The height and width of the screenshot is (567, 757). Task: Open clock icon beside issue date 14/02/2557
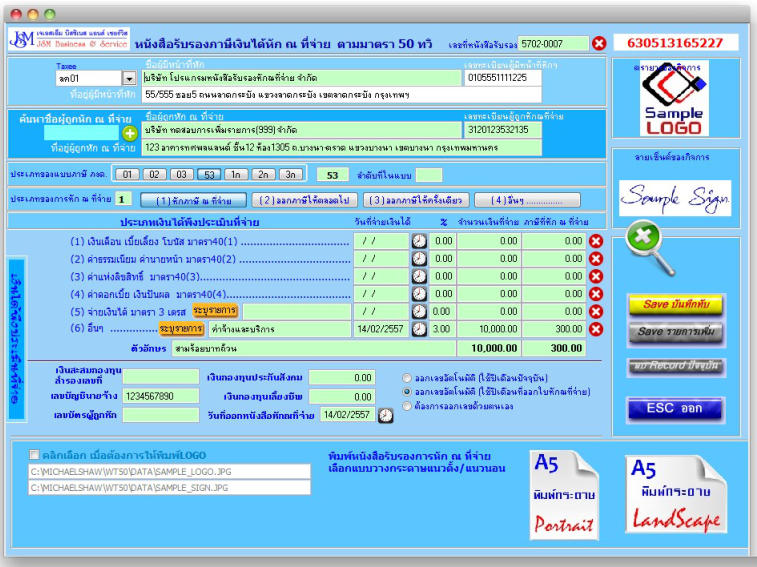[x=385, y=415]
